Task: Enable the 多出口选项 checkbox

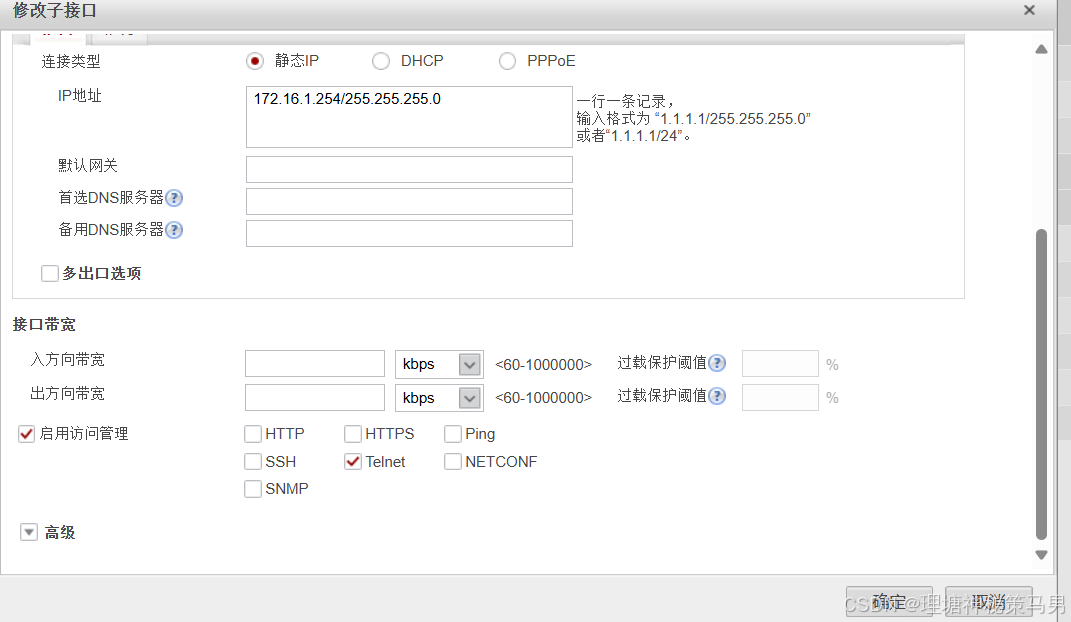Action: (50, 274)
